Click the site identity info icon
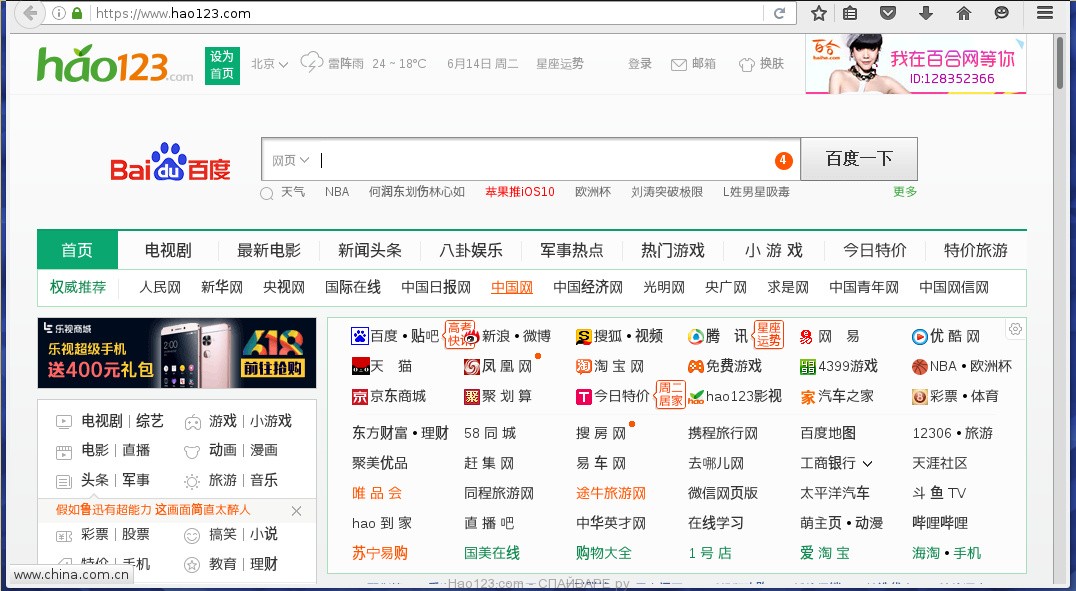 59,13
